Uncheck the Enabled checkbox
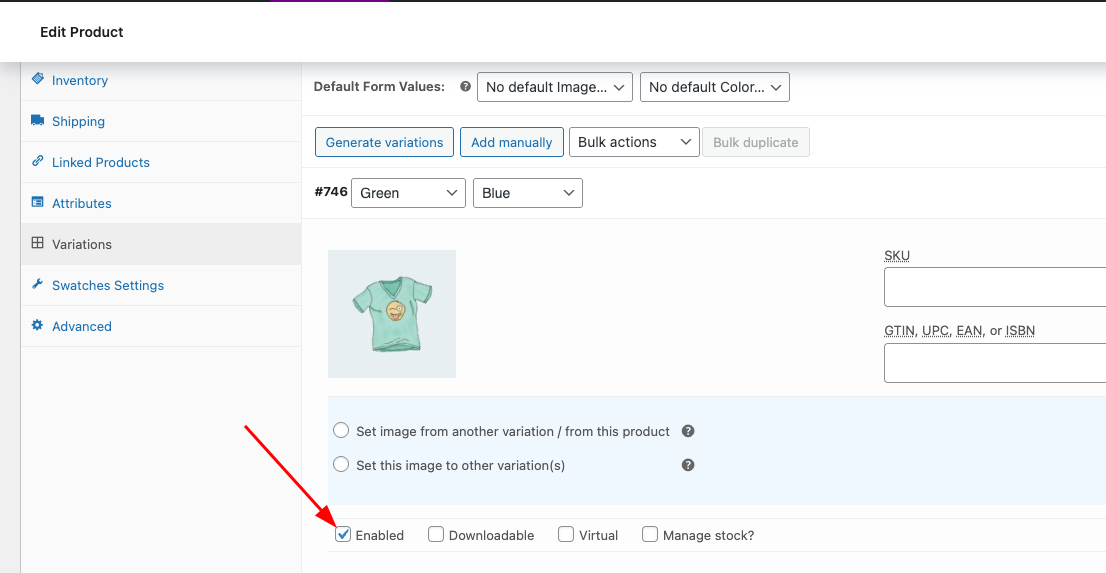 (343, 535)
